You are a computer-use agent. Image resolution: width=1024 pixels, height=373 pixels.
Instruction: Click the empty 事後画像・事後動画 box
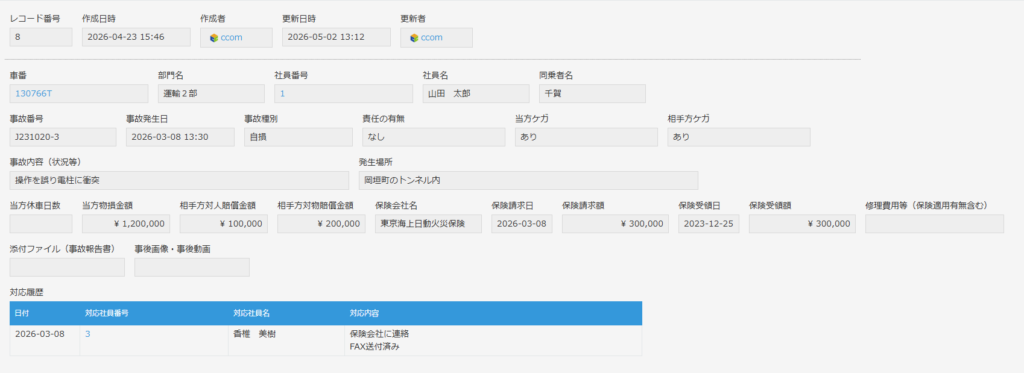[x=192, y=267]
